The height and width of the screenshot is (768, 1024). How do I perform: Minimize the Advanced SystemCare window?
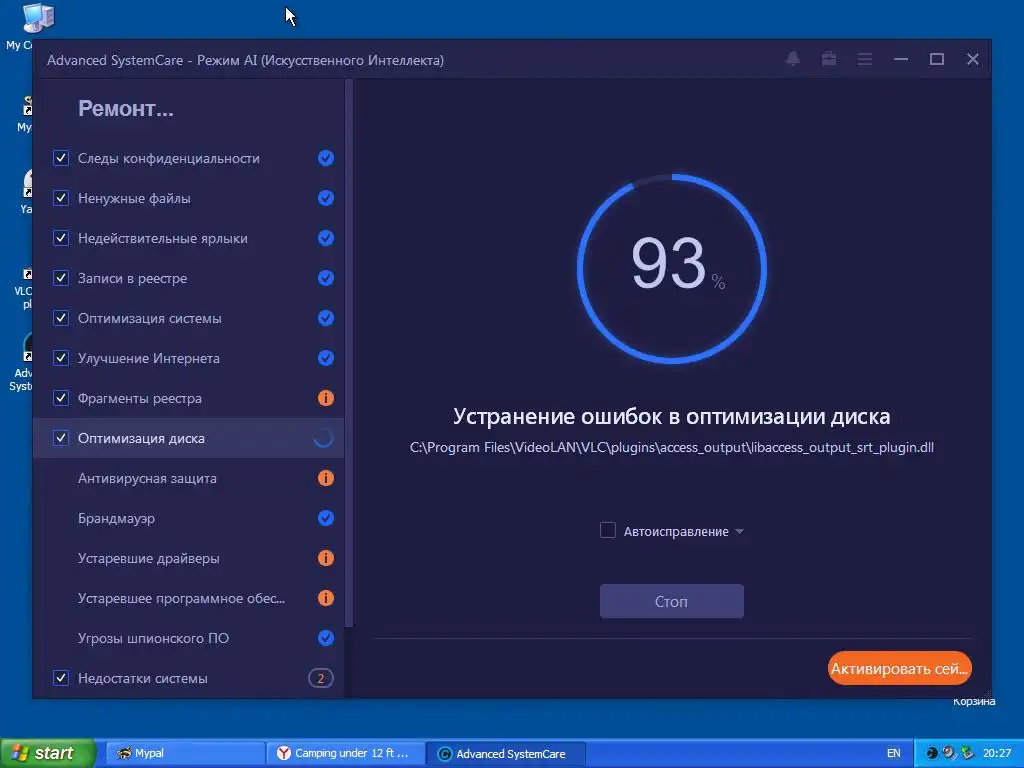901,59
